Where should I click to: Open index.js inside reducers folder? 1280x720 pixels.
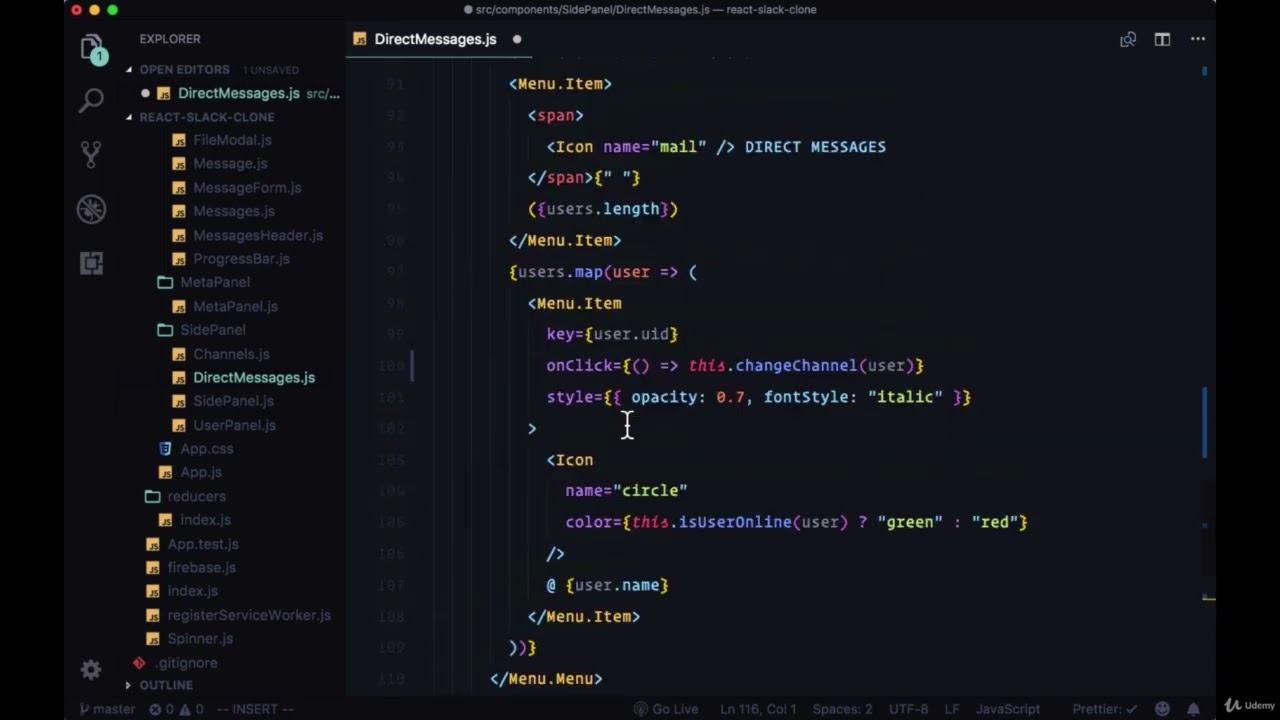[x=205, y=520]
